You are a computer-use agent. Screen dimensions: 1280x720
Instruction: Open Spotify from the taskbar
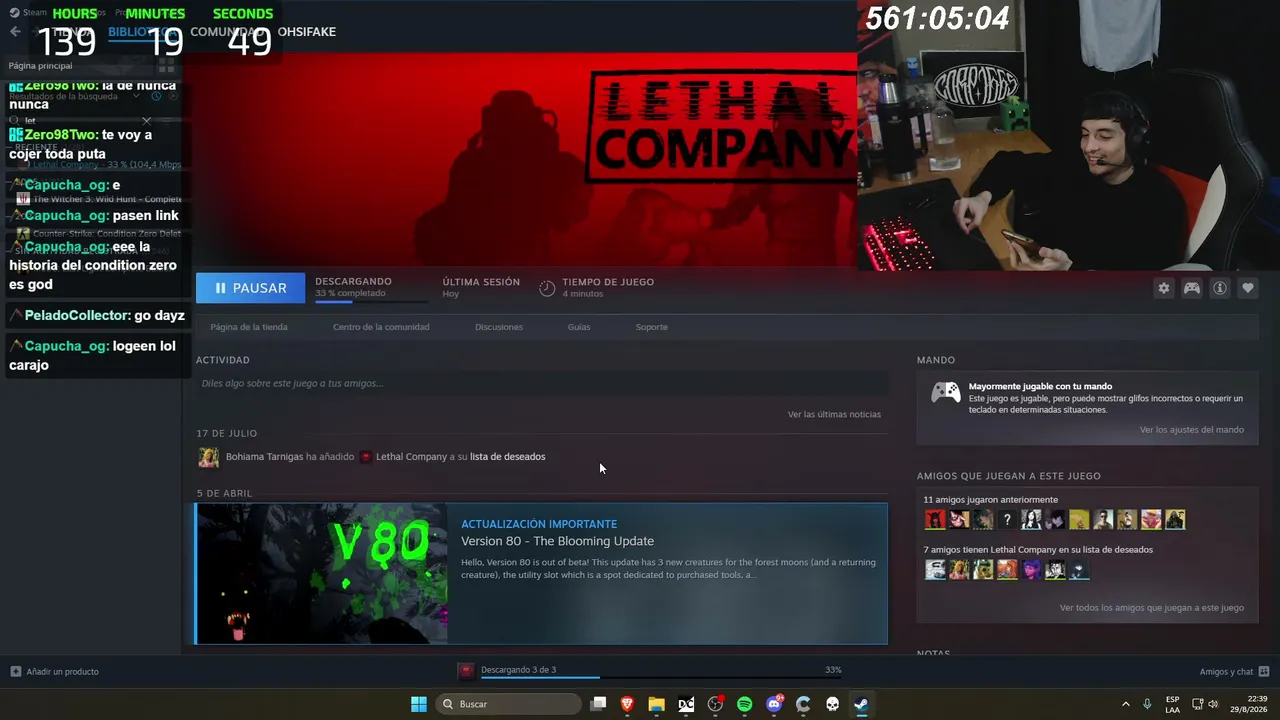(744, 704)
